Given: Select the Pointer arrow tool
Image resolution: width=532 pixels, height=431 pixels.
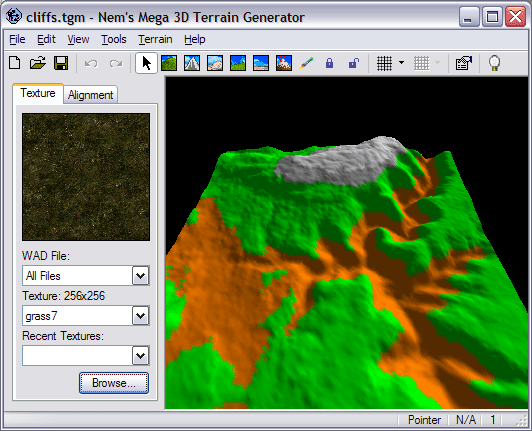Looking at the screenshot, I should 146,63.
